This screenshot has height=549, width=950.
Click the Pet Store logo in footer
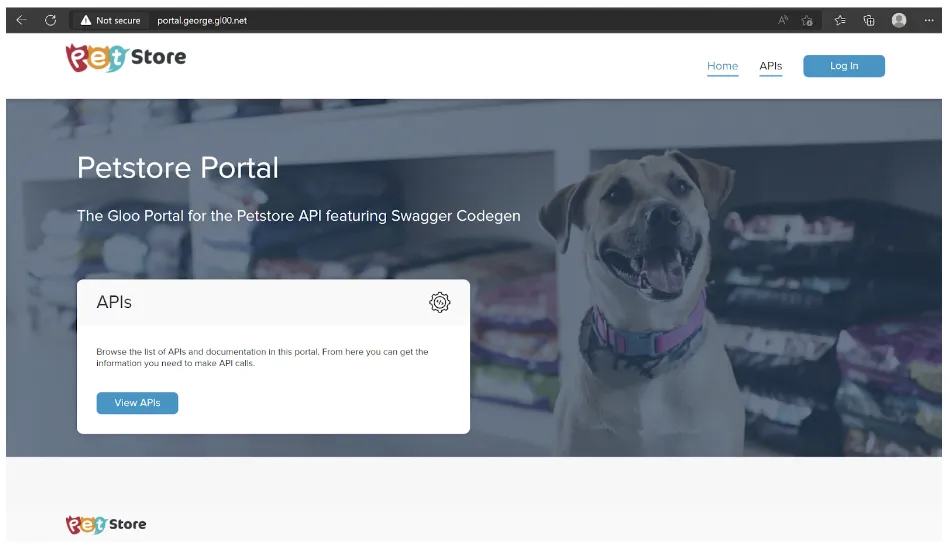[106, 524]
